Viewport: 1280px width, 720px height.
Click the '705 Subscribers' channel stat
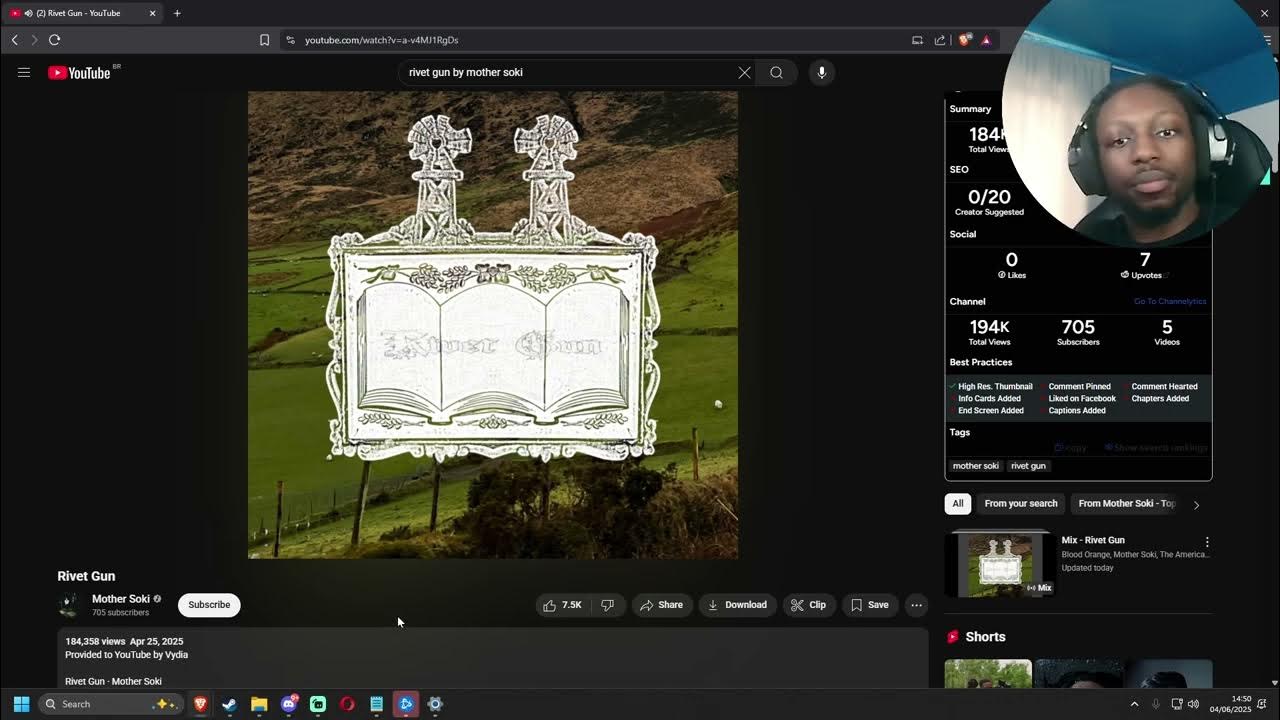1078,332
